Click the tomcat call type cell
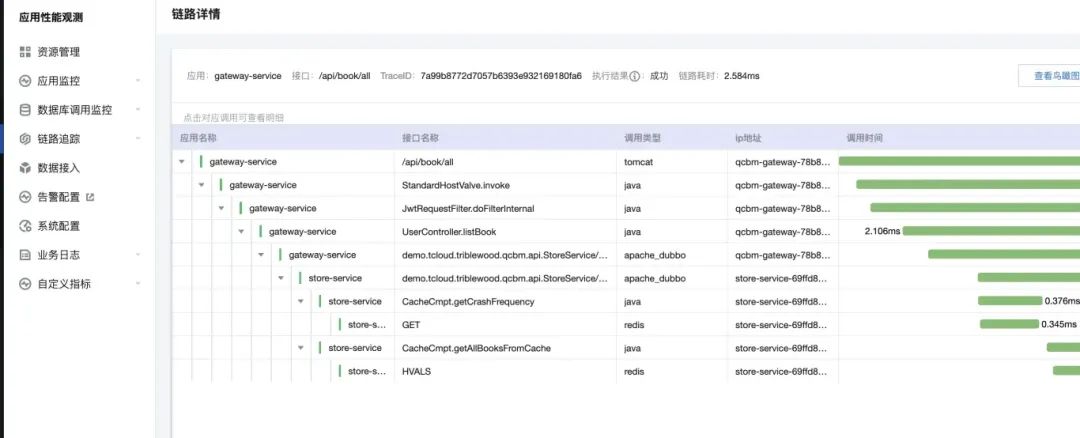 point(638,162)
